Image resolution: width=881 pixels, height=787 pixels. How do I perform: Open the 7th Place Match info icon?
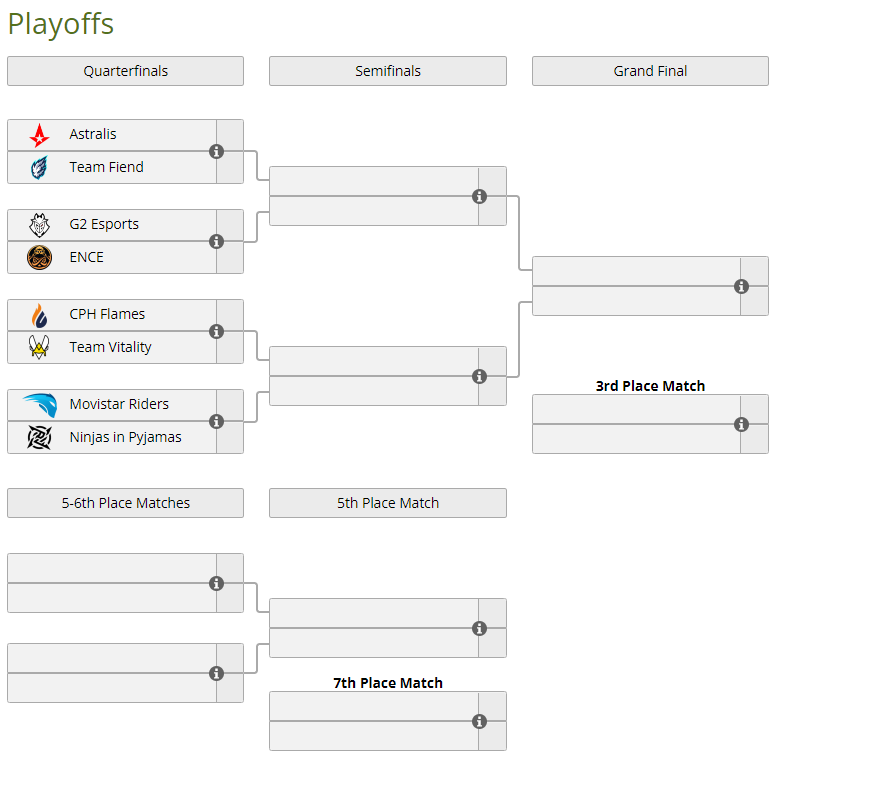(479, 721)
